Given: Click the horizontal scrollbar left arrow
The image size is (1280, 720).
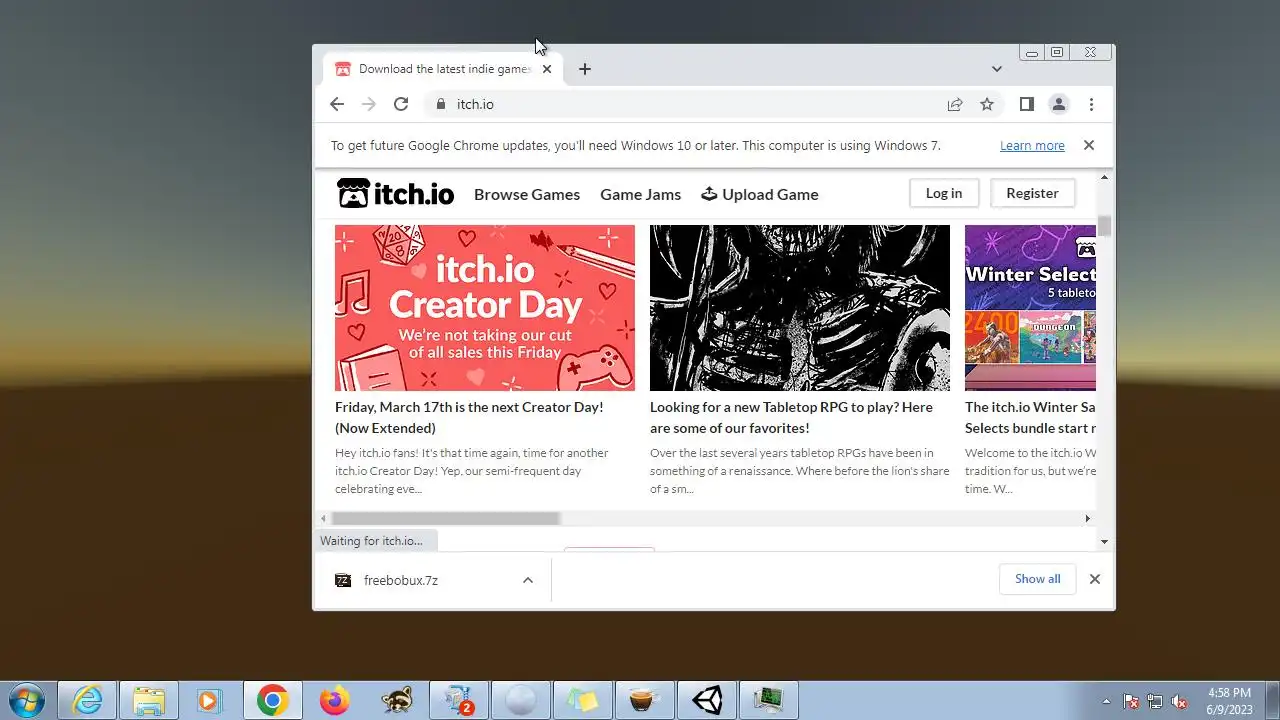Looking at the screenshot, I should coord(323,518).
